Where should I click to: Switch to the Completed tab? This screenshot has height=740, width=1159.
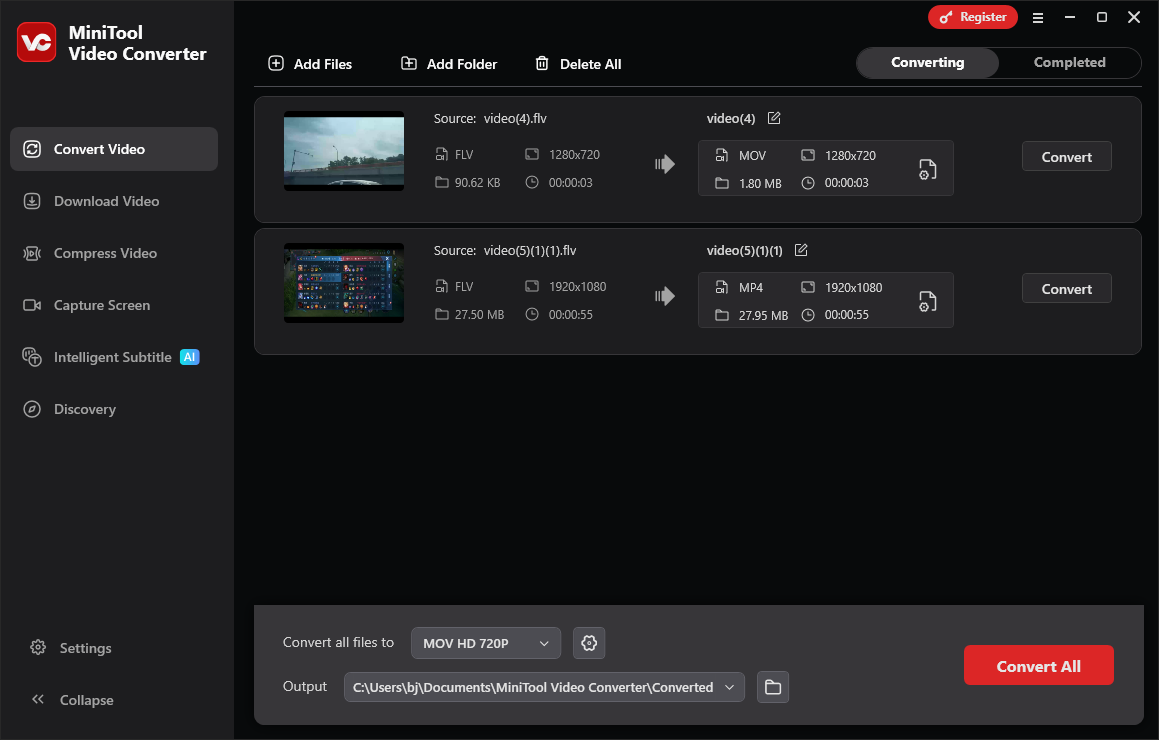[1069, 62]
